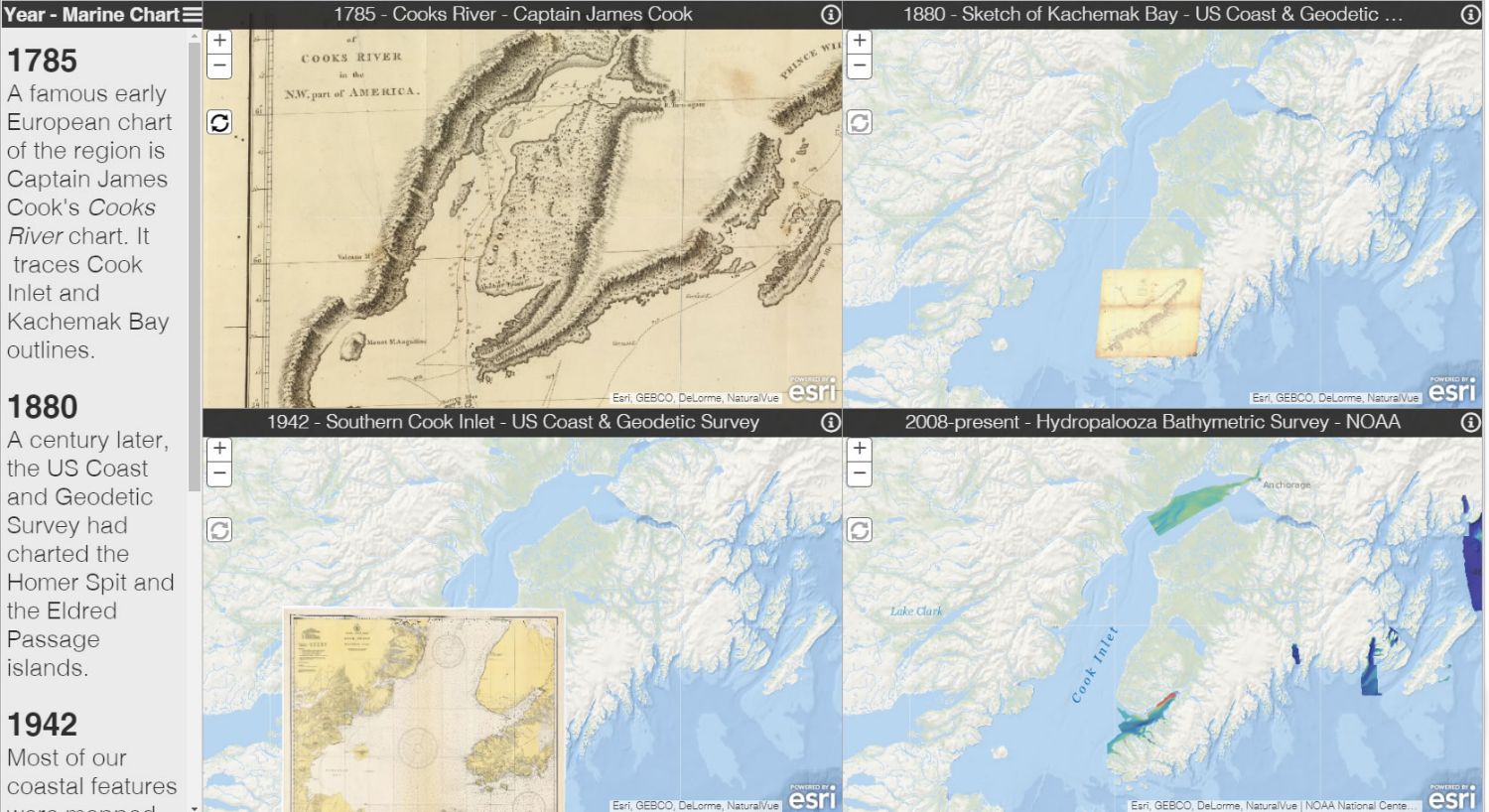This screenshot has width=1489, height=812.
Task: Click the 1785 heading in the sidebar
Action: (x=42, y=61)
